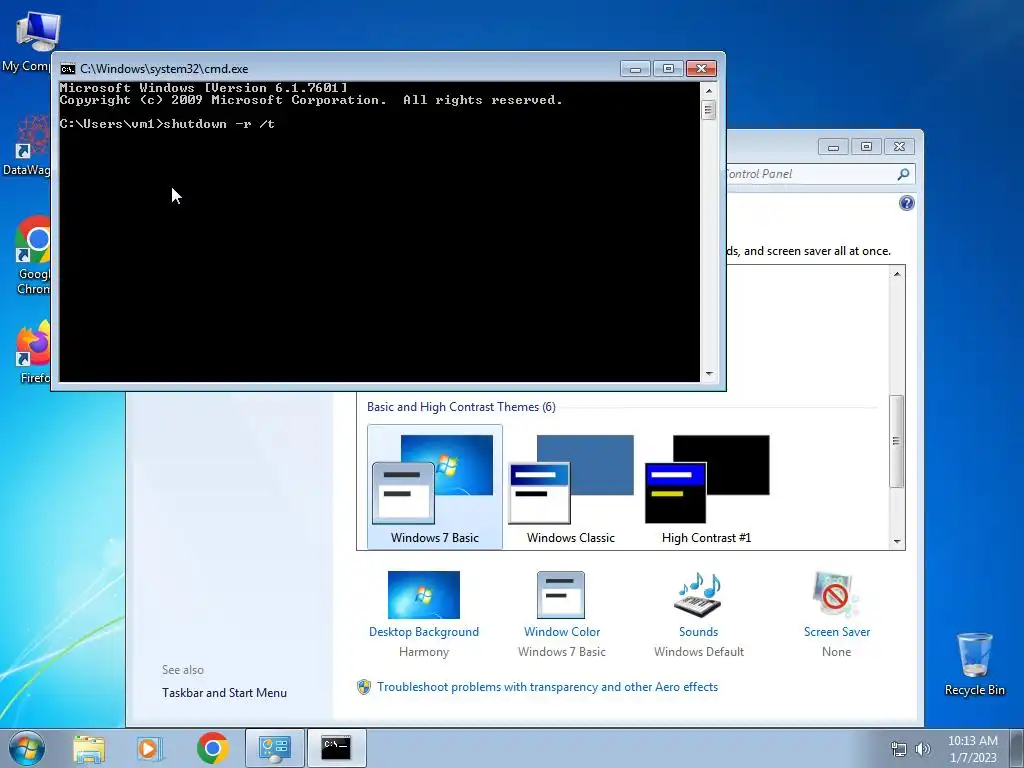Open Troubleshoot problems with transparency link
The image size is (1024, 768).
[547, 687]
